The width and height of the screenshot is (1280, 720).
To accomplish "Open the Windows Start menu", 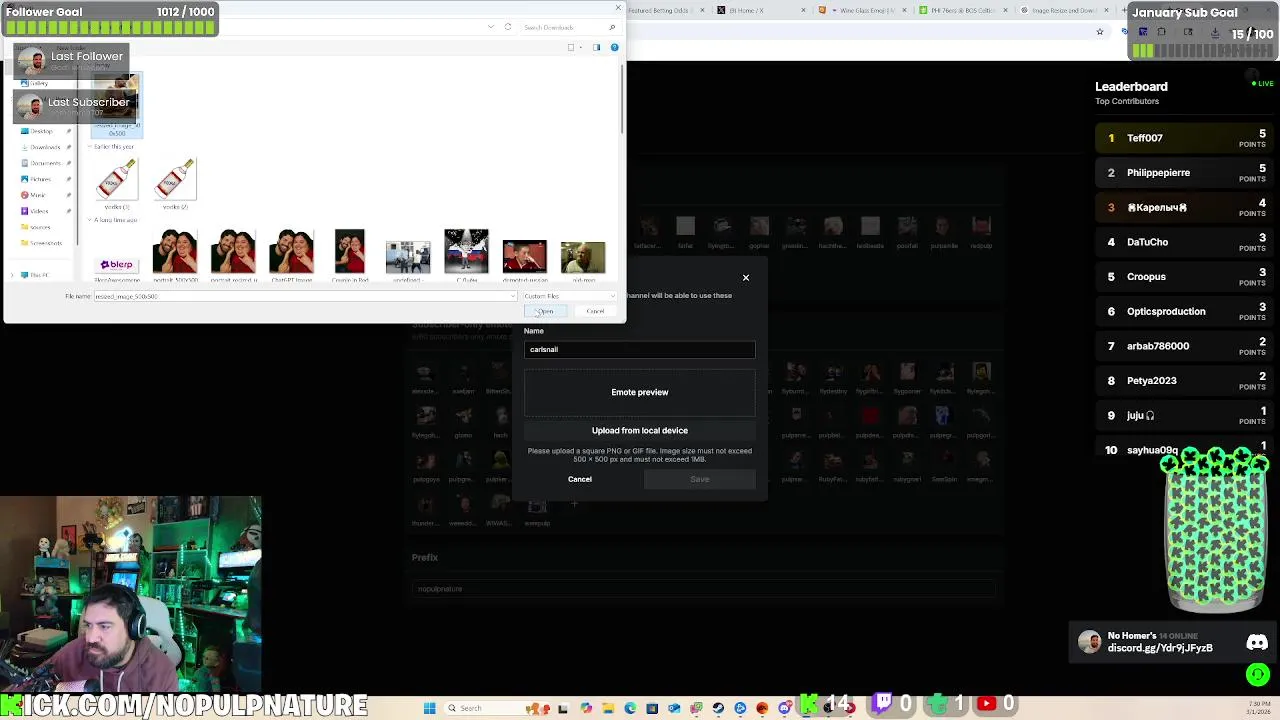I will [429, 708].
